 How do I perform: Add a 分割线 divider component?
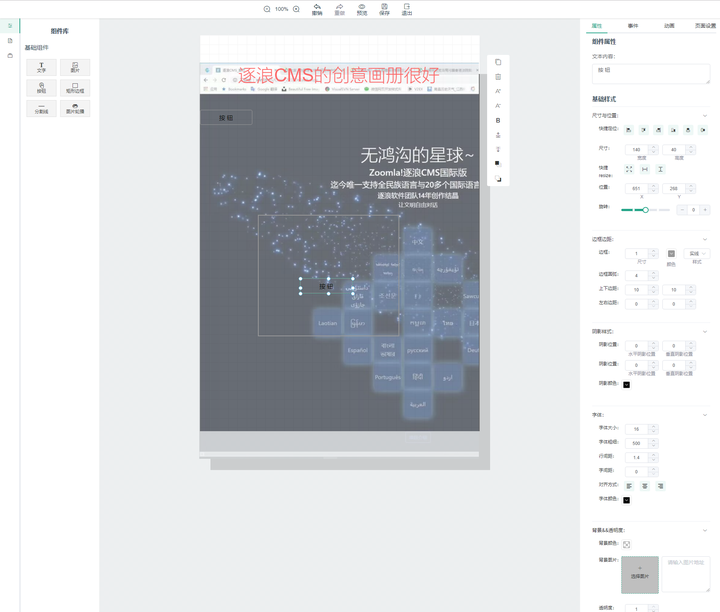pyautogui.click(x=41, y=108)
